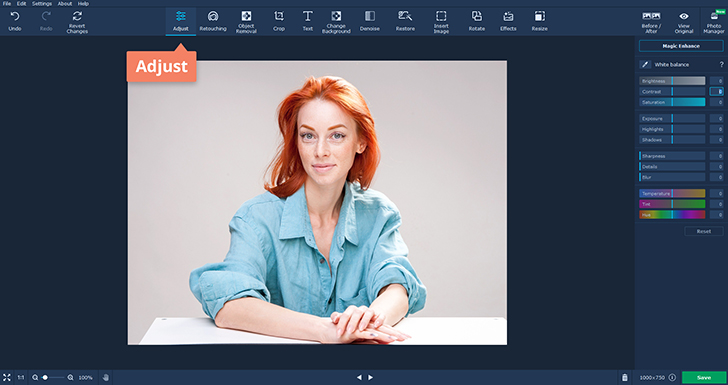The width and height of the screenshot is (728, 385).
Task: Open the Effects panel
Action: (x=508, y=21)
